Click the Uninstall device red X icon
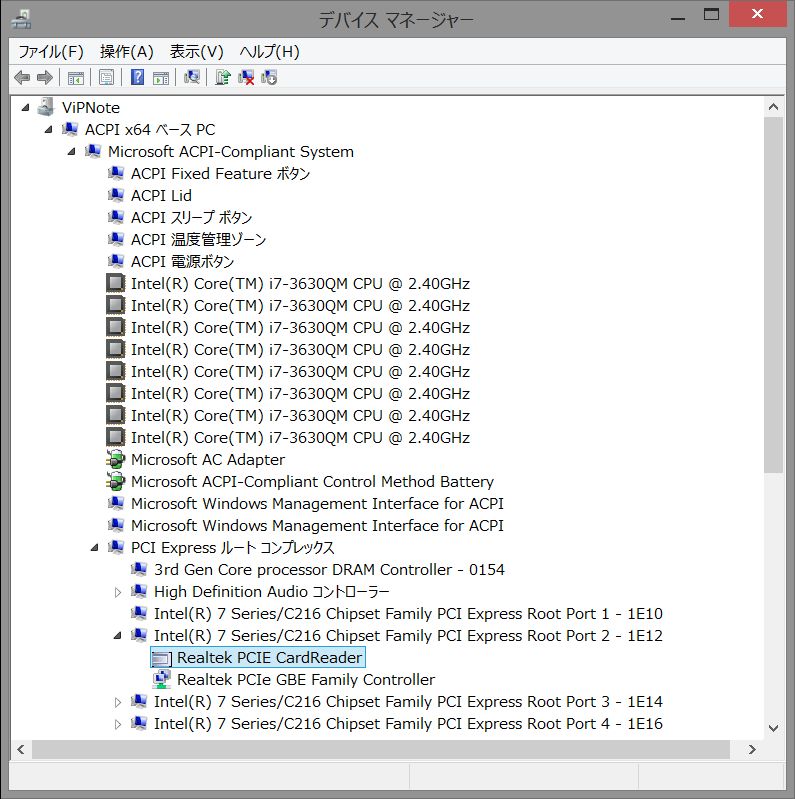This screenshot has width=795, height=799. [x=246, y=77]
